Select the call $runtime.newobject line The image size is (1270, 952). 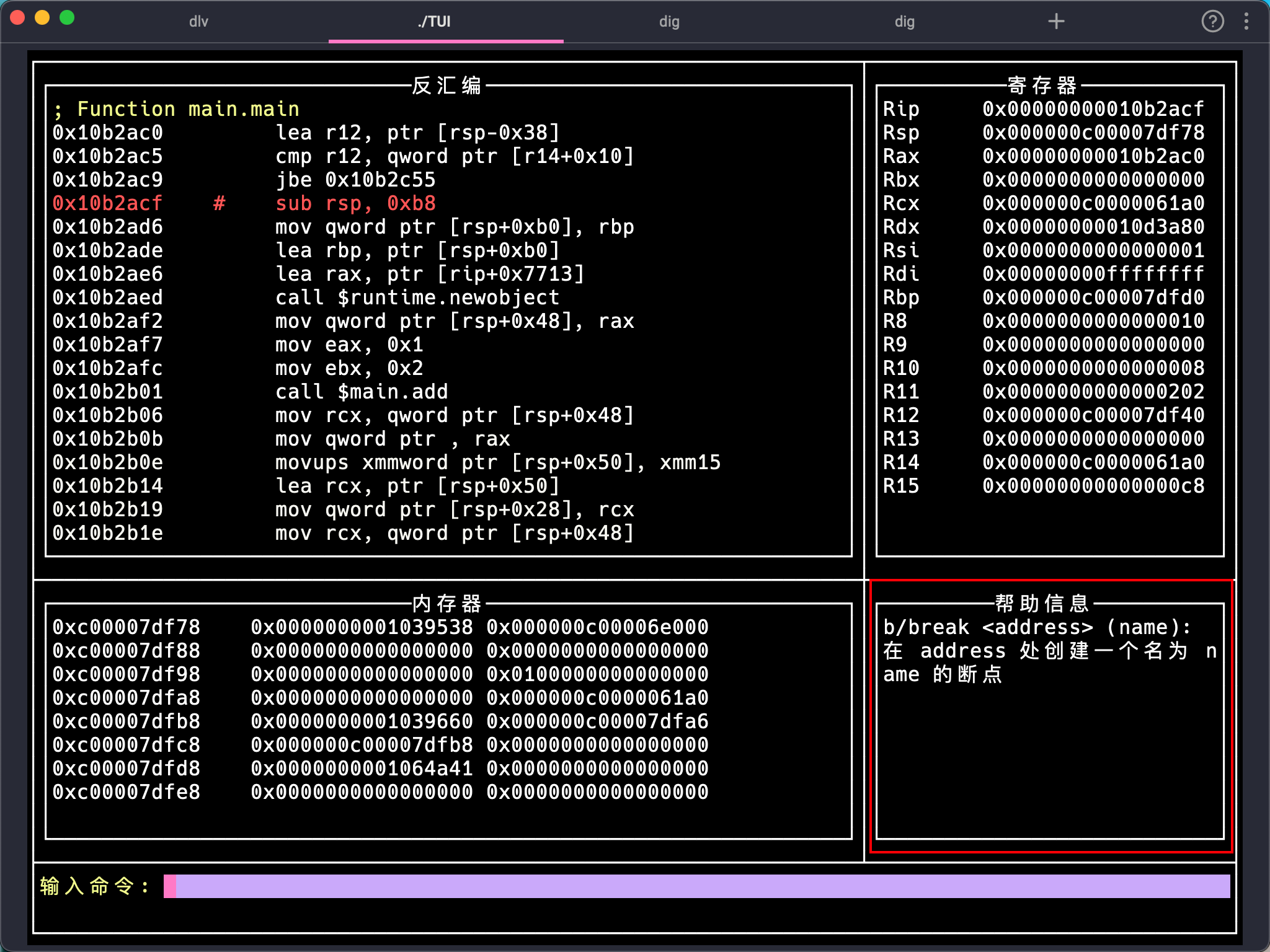point(417,297)
